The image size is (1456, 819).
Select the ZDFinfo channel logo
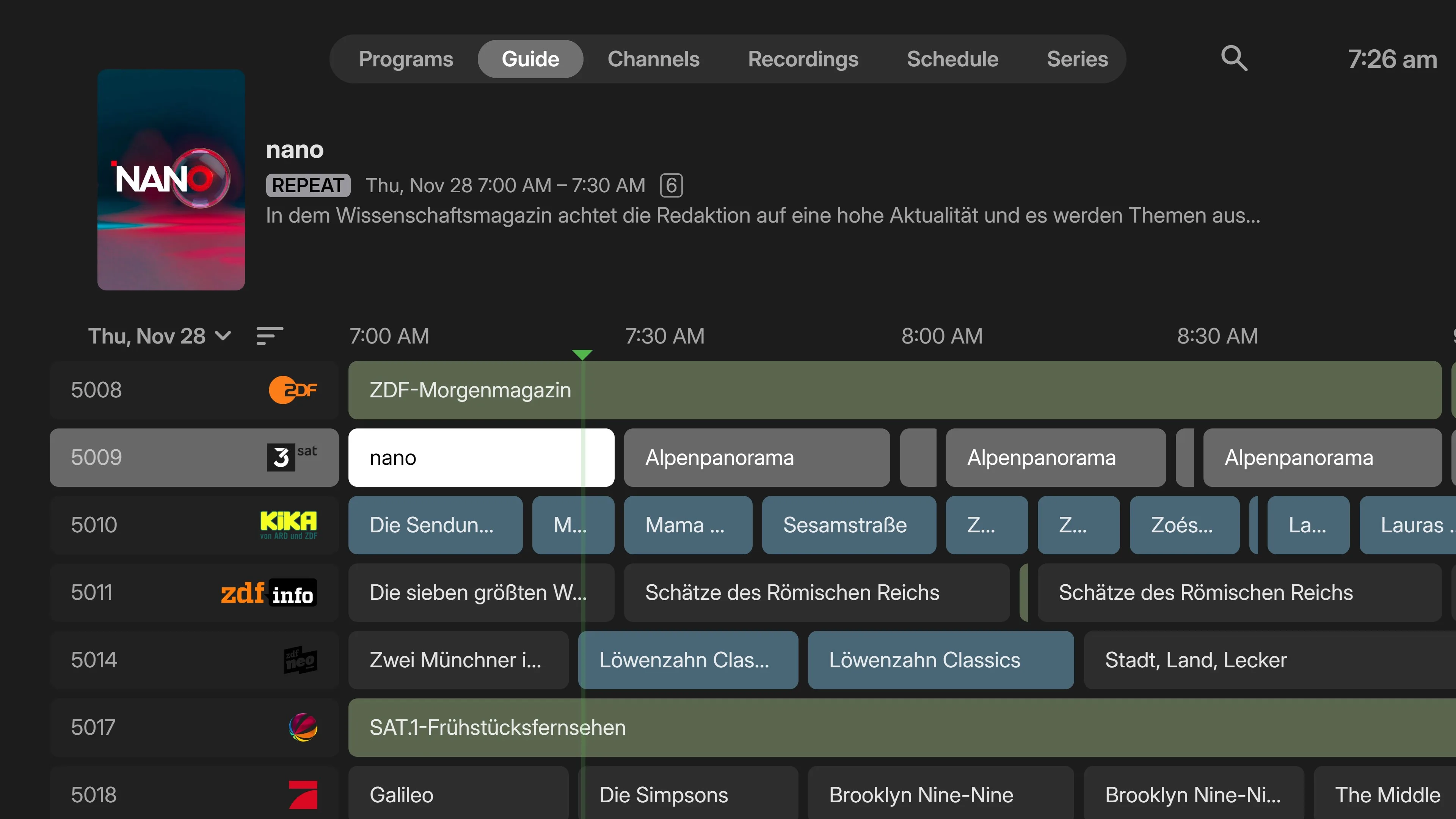pos(268,592)
